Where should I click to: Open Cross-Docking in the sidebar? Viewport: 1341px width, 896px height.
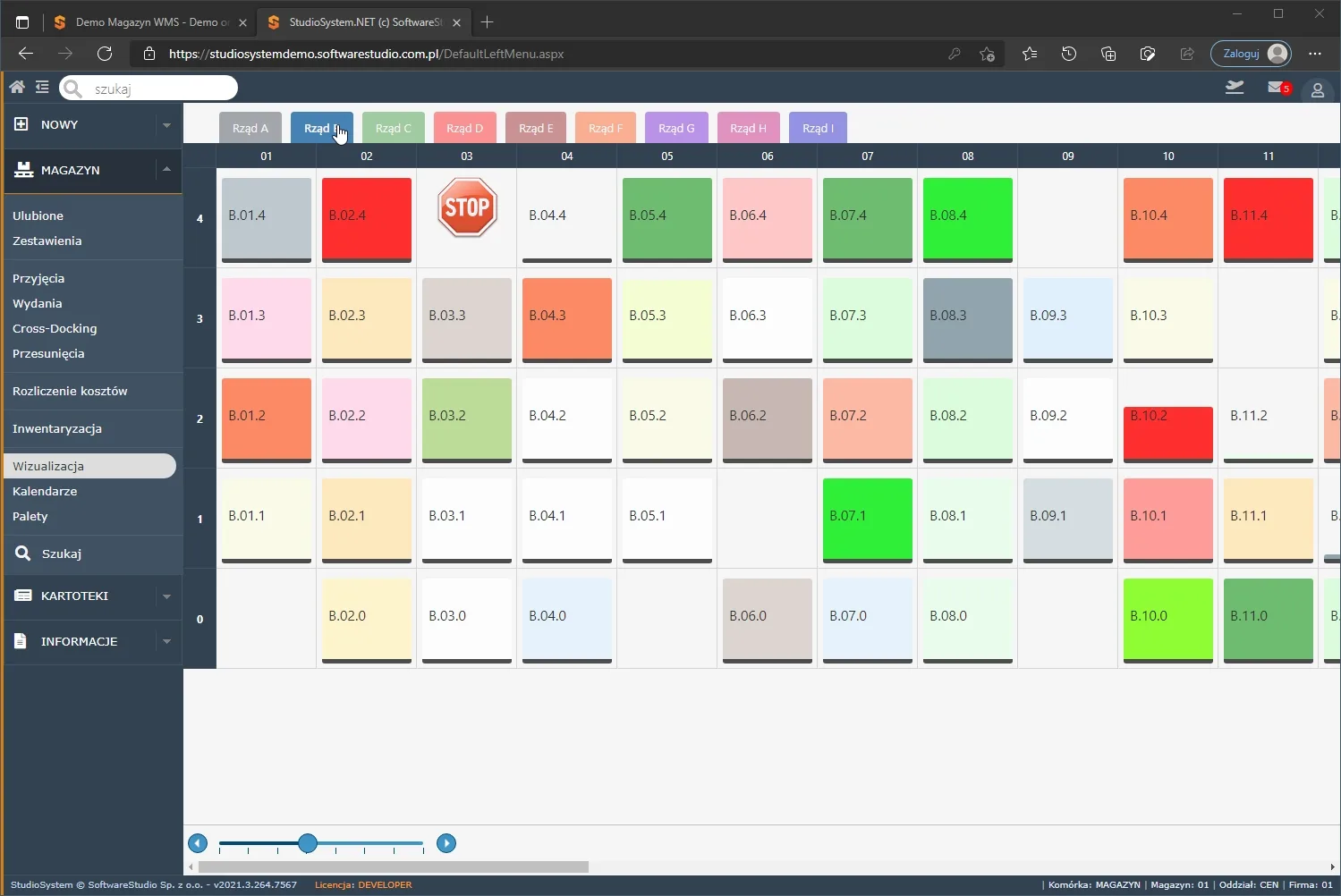click(55, 328)
